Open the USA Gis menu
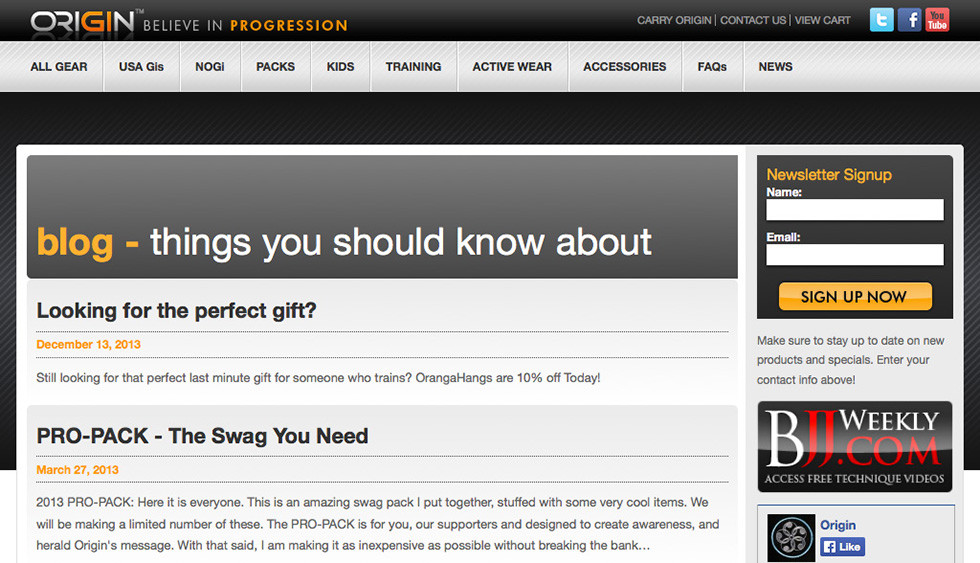The width and height of the screenshot is (980, 563). tap(141, 67)
